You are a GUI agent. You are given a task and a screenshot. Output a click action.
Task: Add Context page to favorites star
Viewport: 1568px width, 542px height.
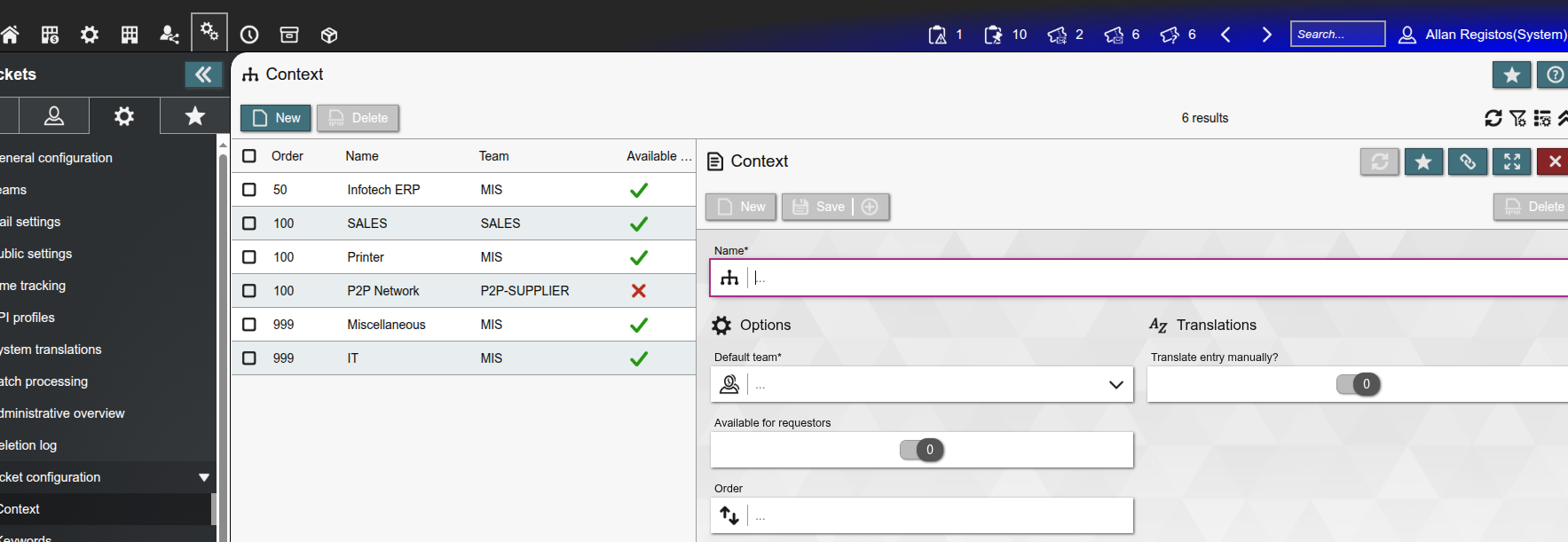click(x=1511, y=75)
